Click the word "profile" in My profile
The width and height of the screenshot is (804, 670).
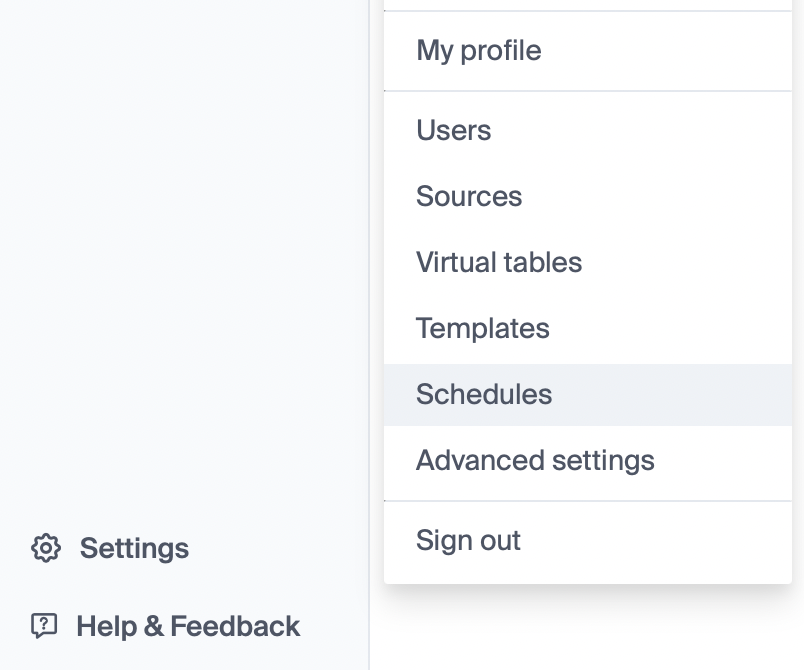coord(501,51)
